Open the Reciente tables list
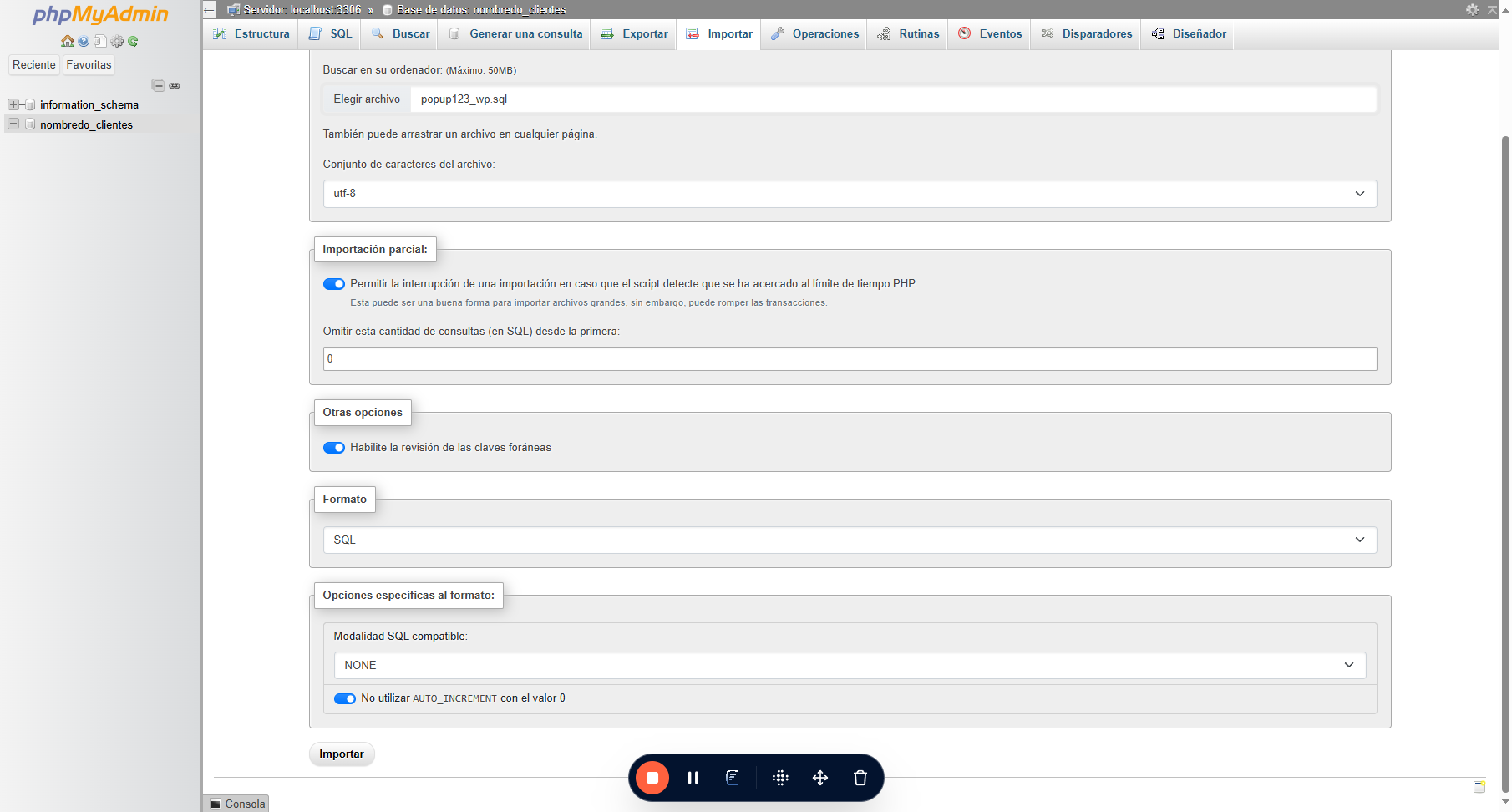Image resolution: width=1512 pixels, height=812 pixels. [34, 65]
